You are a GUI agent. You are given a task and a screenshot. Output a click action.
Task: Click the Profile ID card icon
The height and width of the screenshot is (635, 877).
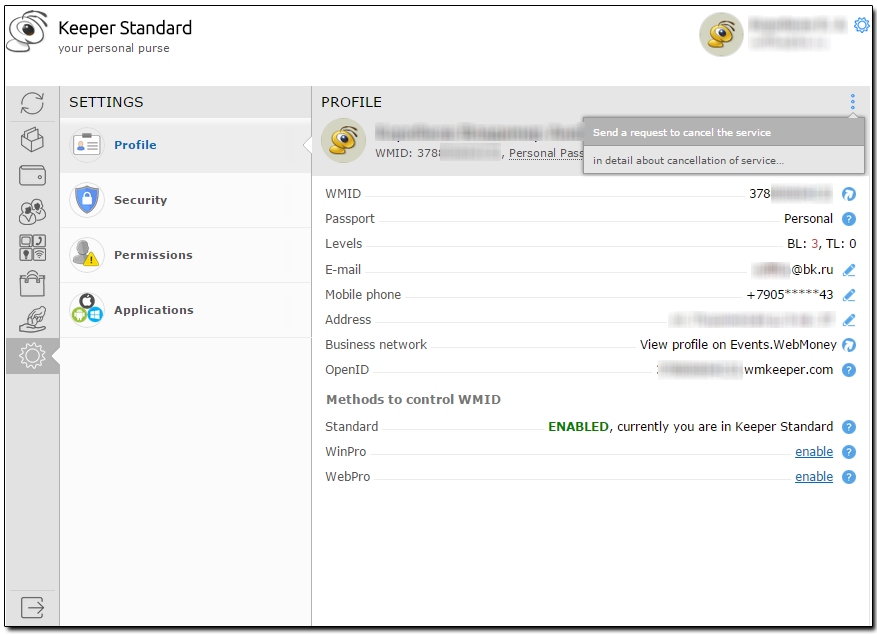tap(87, 145)
